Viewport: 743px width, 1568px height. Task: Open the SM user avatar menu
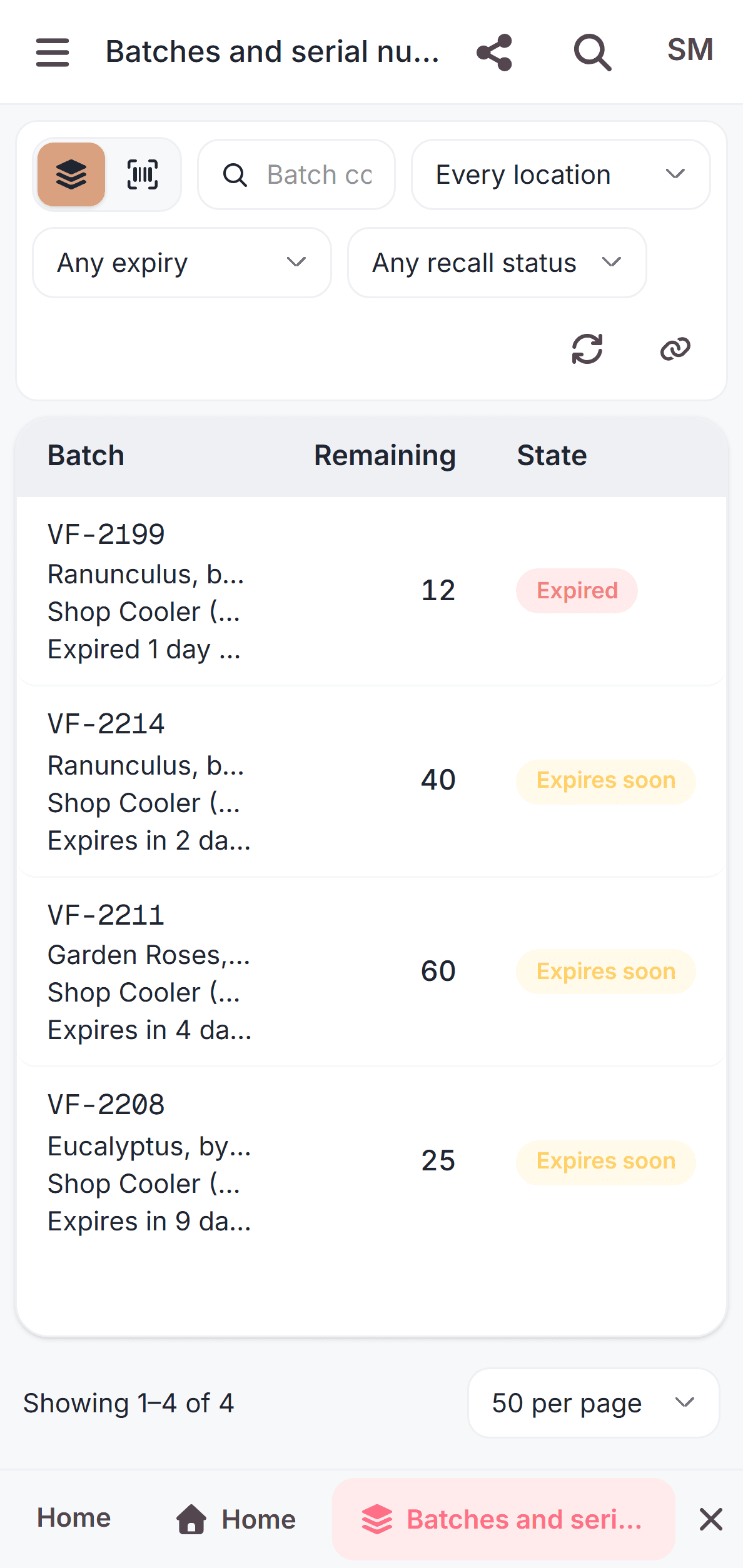(x=690, y=50)
